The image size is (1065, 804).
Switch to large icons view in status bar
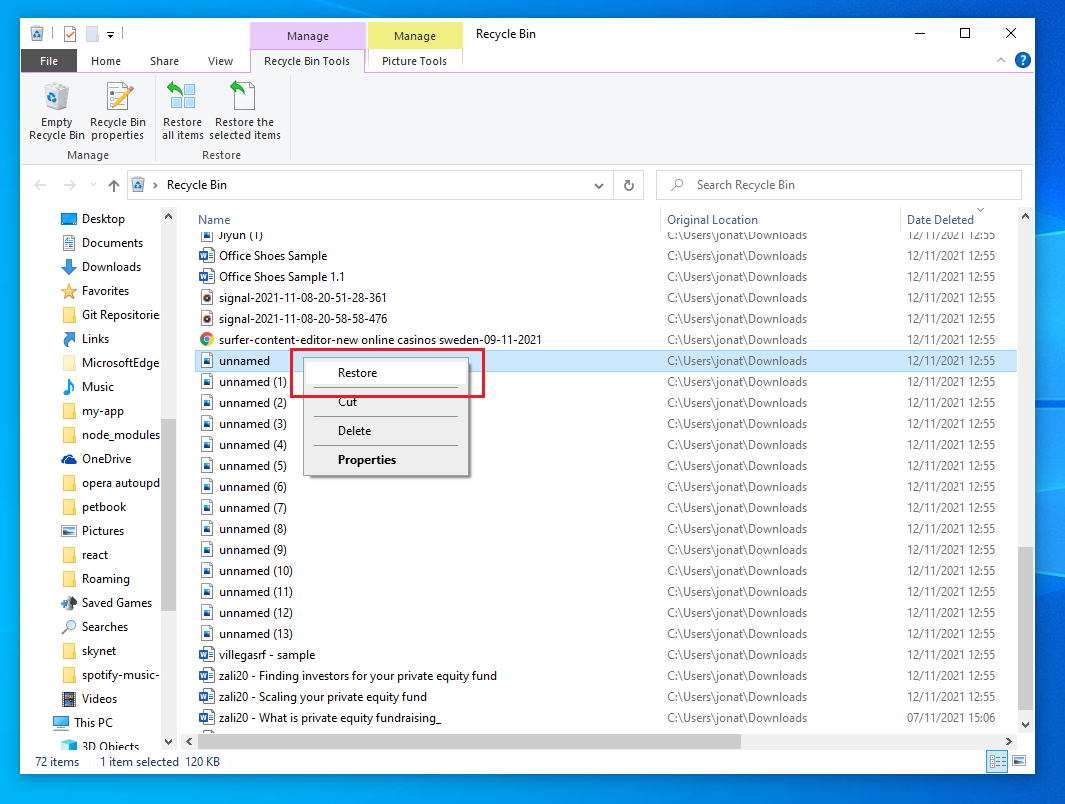(1018, 762)
